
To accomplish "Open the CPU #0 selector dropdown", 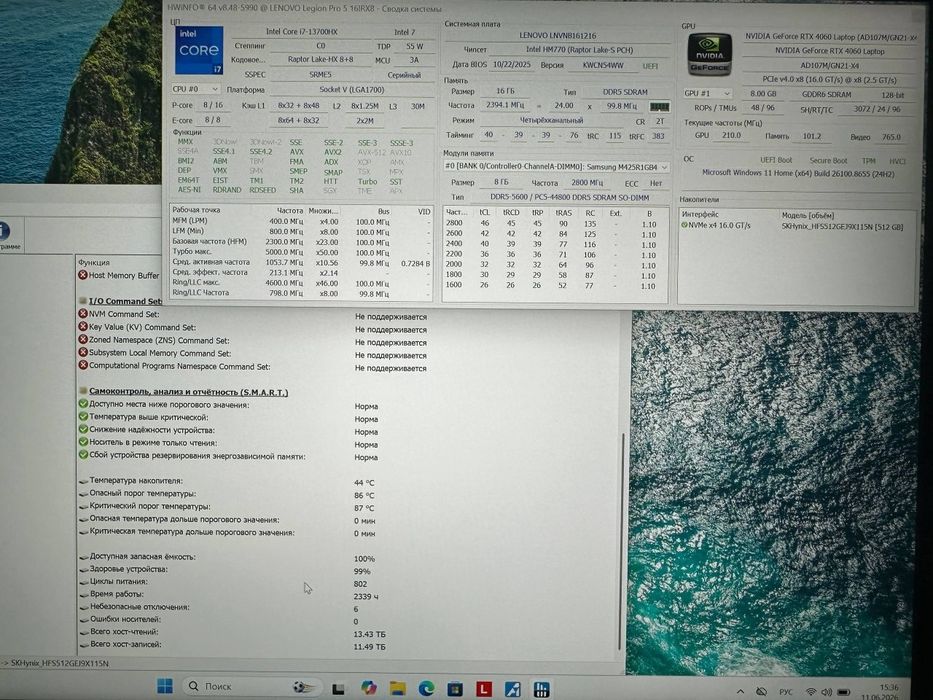I will [x=195, y=89].
